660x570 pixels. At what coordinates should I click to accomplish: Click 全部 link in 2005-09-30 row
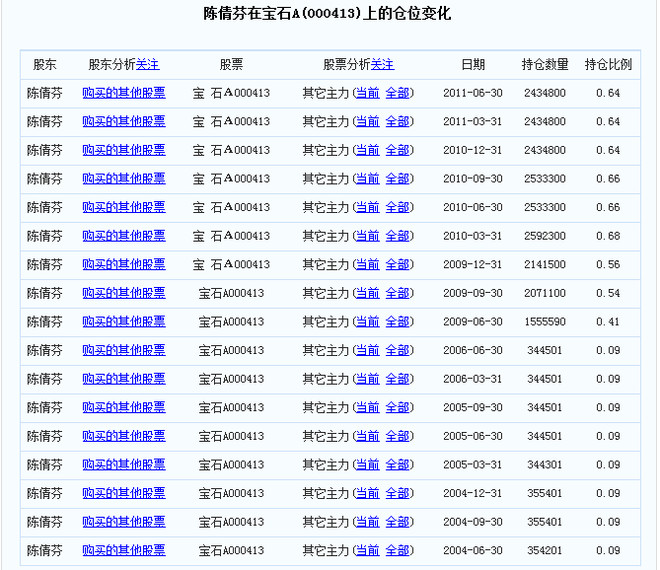click(397, 408)
